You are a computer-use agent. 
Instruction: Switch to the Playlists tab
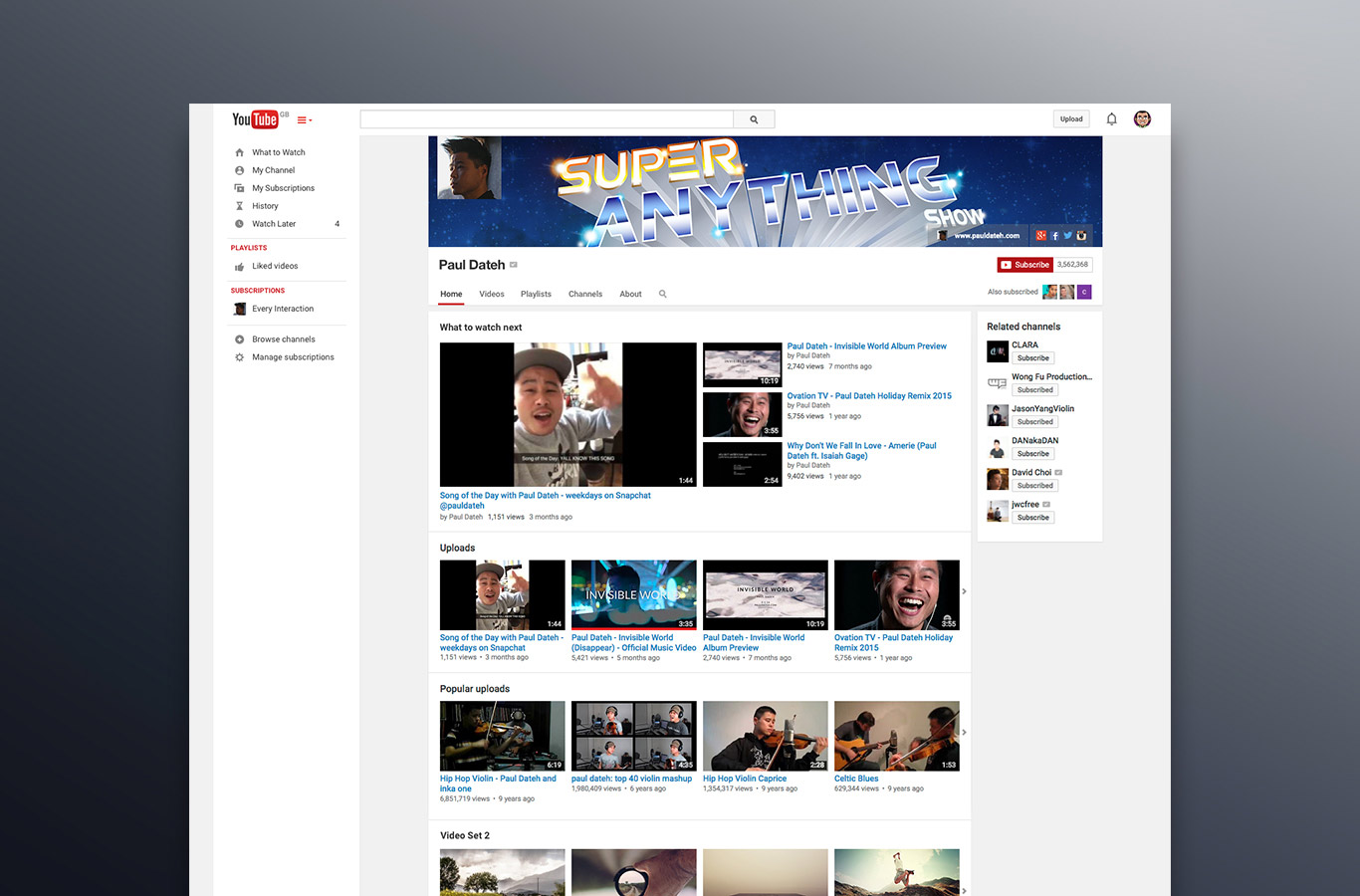(536, 294)
